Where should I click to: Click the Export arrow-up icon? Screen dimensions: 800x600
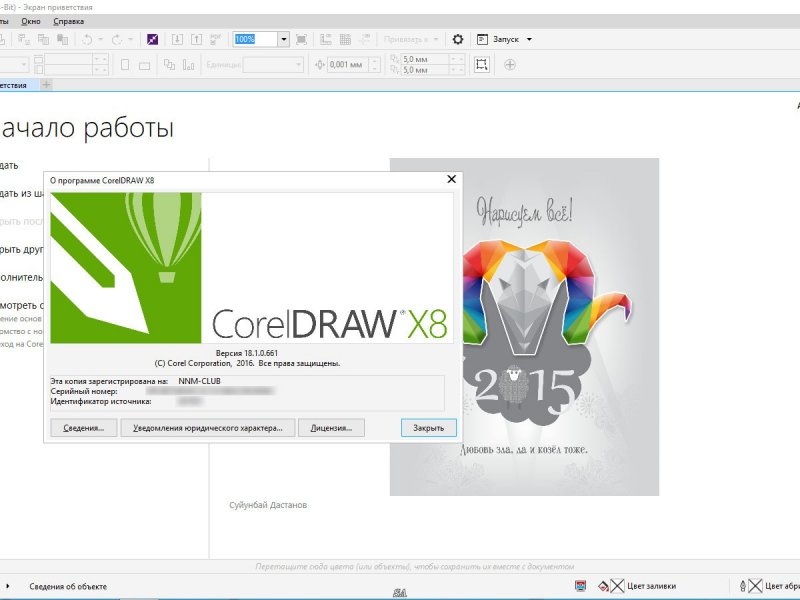click(x=196, y=39)
